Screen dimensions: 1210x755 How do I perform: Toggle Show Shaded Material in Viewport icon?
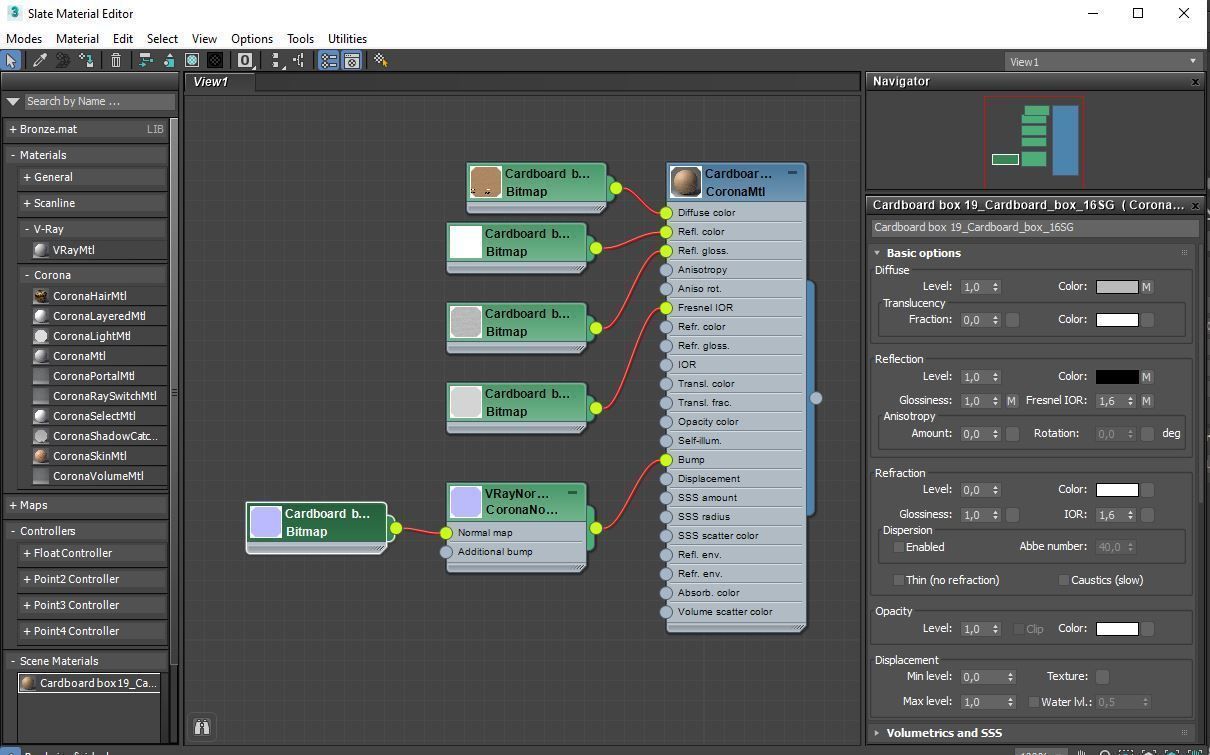[x=192, y=61]
